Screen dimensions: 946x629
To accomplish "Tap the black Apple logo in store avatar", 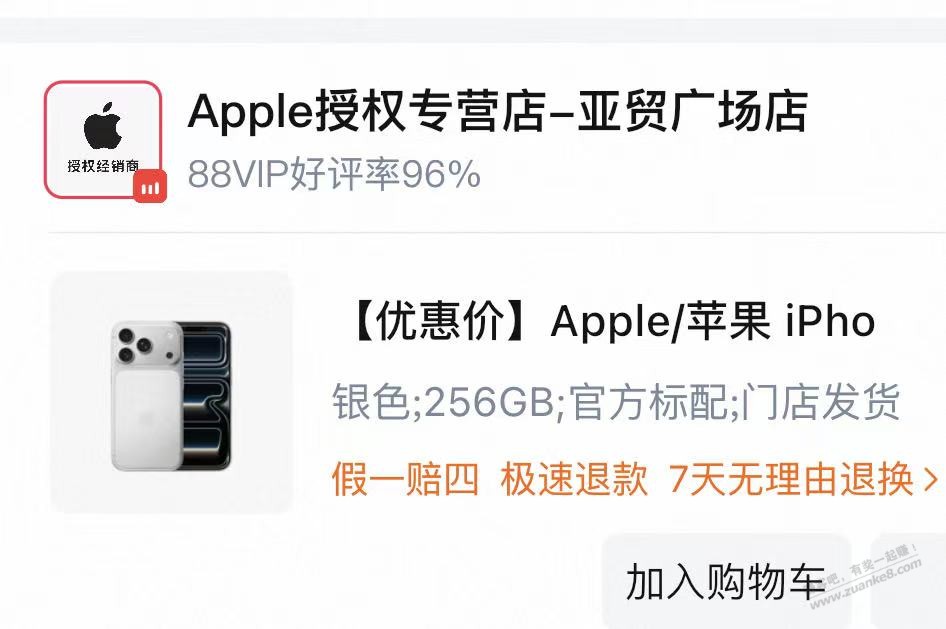I will tap(103, 125).
